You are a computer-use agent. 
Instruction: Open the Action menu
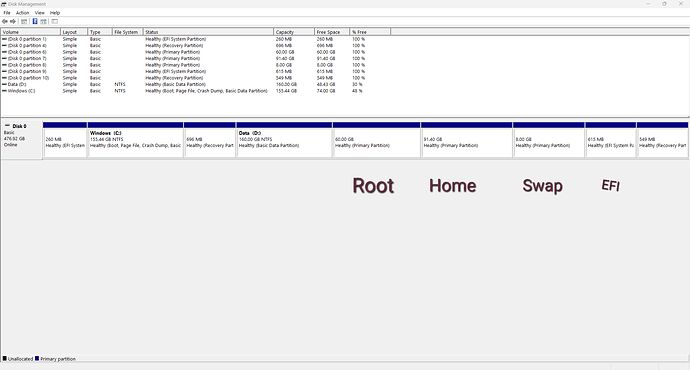(22, 13)
